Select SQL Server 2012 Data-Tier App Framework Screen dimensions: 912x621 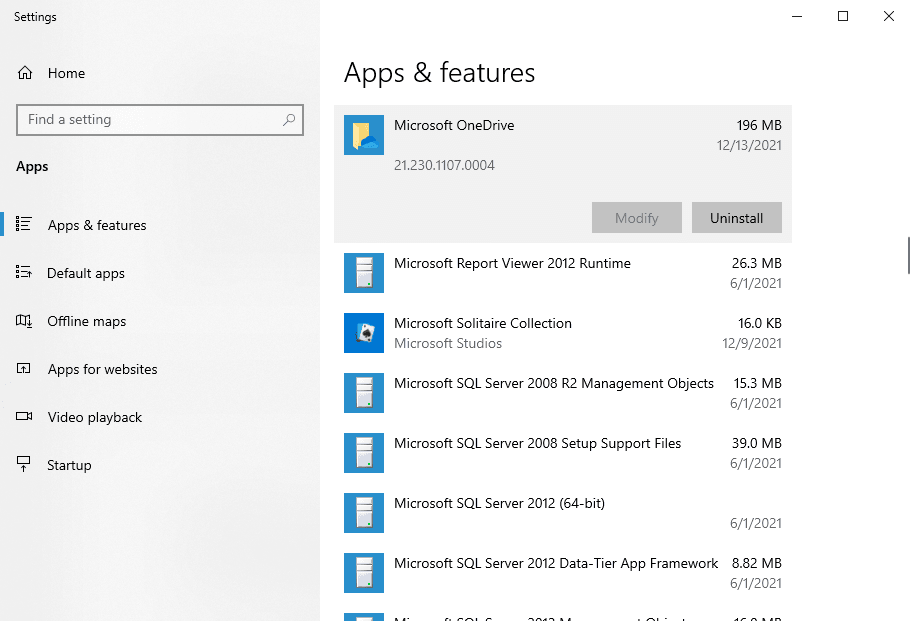562,573
